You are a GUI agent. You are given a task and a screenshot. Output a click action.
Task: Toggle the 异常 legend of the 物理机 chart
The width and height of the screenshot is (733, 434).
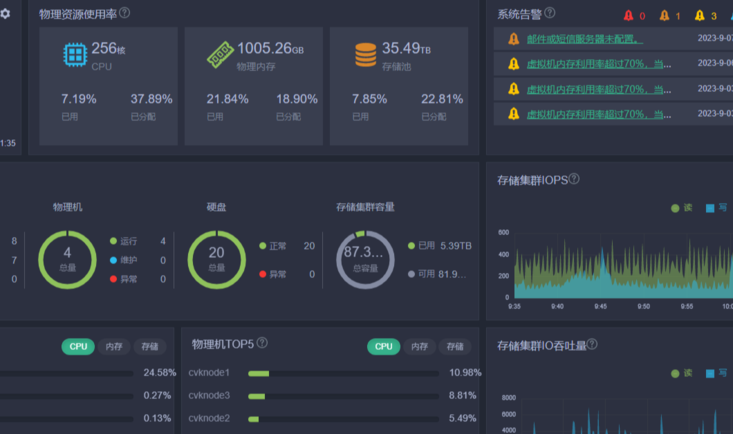point(123,279)
